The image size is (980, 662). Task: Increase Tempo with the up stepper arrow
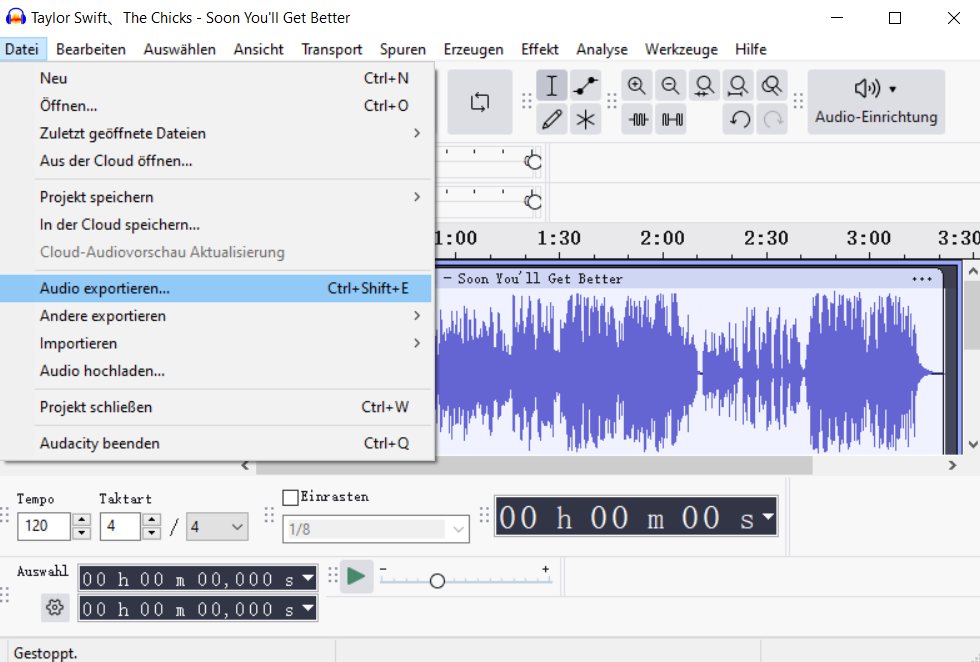click(x=81, y=519)
